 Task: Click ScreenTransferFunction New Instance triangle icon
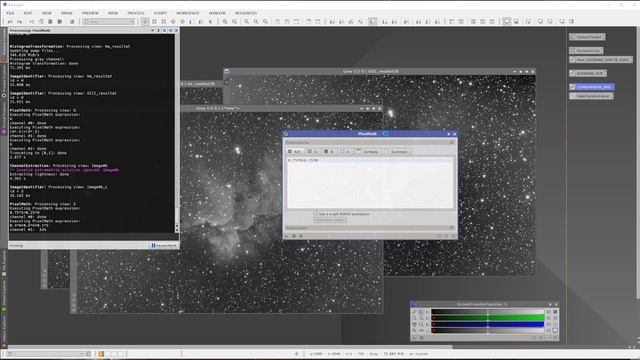pyautogui.click(x=414, y=338)
